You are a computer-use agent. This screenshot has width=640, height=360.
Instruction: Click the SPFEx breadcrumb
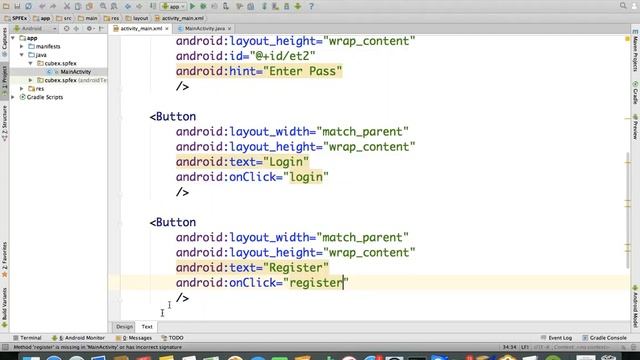click(x=15, y=18)
